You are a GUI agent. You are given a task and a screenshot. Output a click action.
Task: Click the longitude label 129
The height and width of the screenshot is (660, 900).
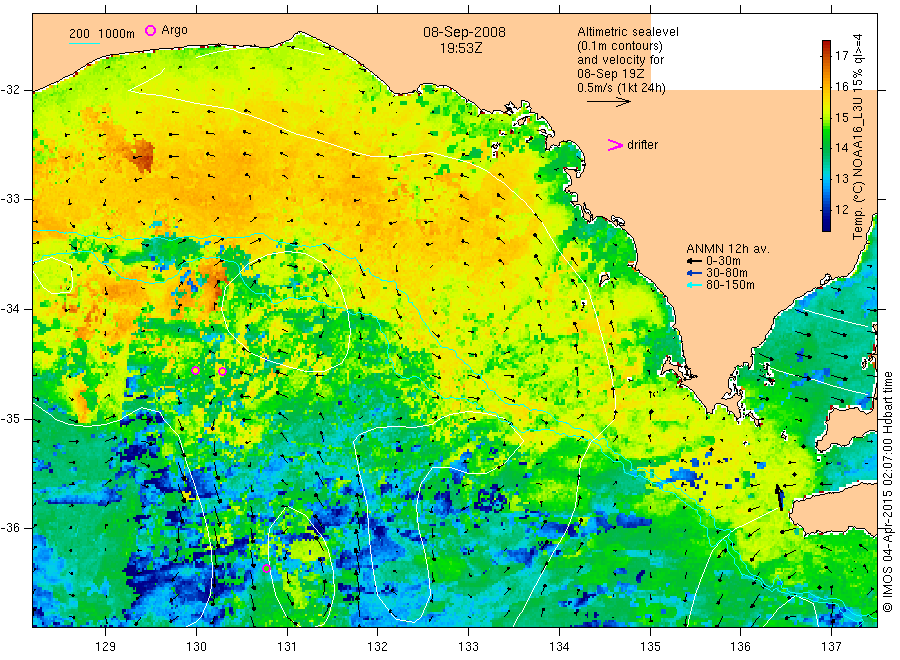point(105,647)
